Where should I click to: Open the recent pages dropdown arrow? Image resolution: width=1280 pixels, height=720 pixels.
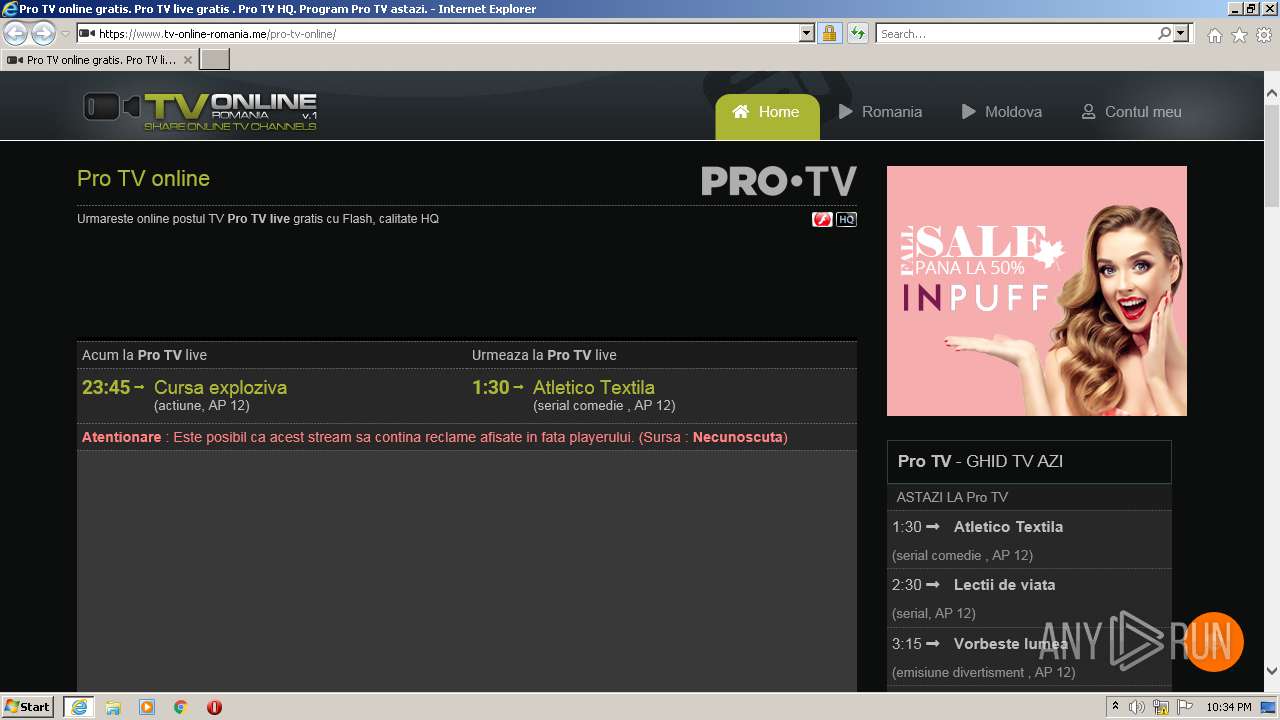point(66,34)
